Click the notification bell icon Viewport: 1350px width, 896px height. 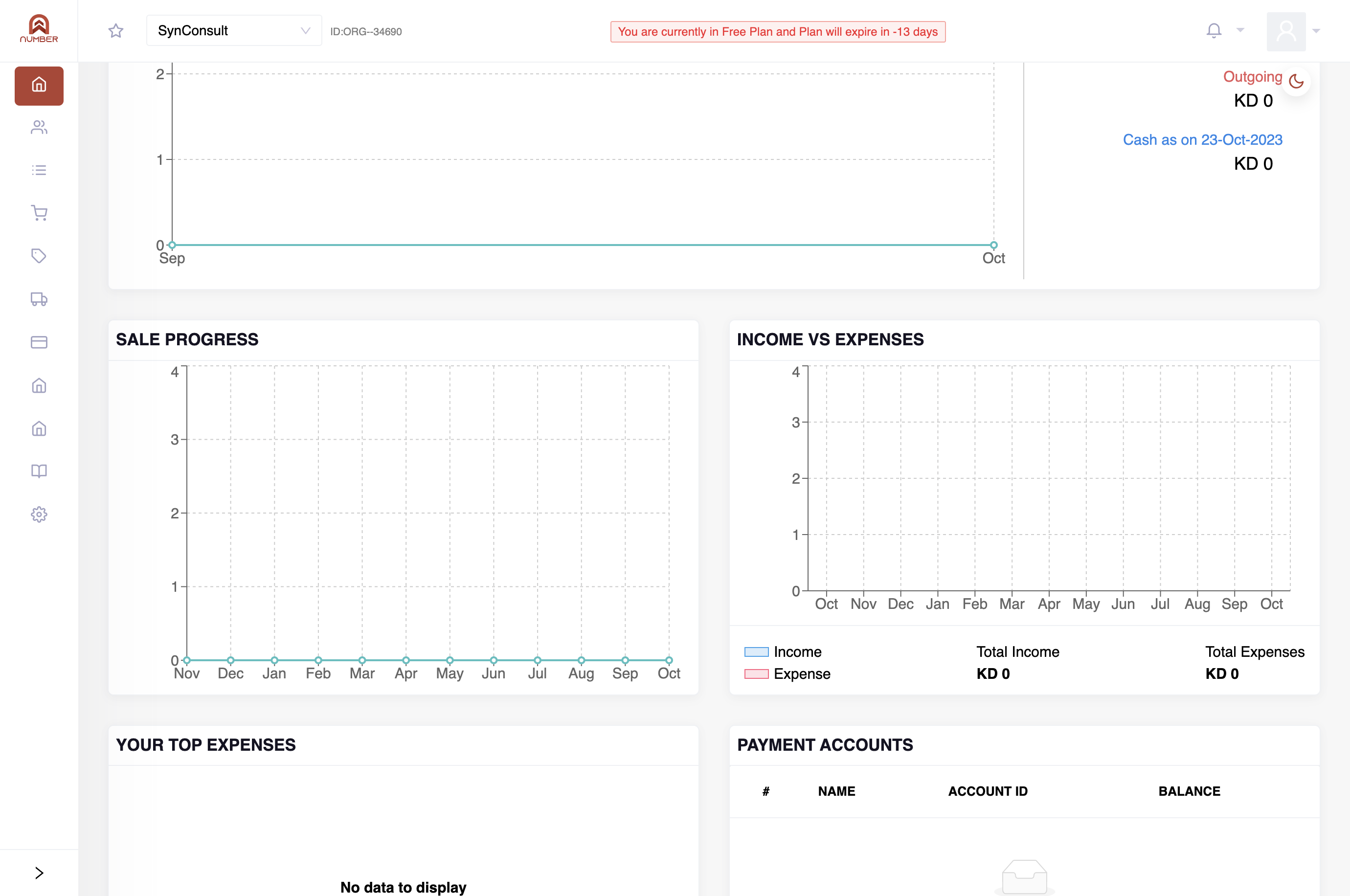click(x=1214, y=31)
